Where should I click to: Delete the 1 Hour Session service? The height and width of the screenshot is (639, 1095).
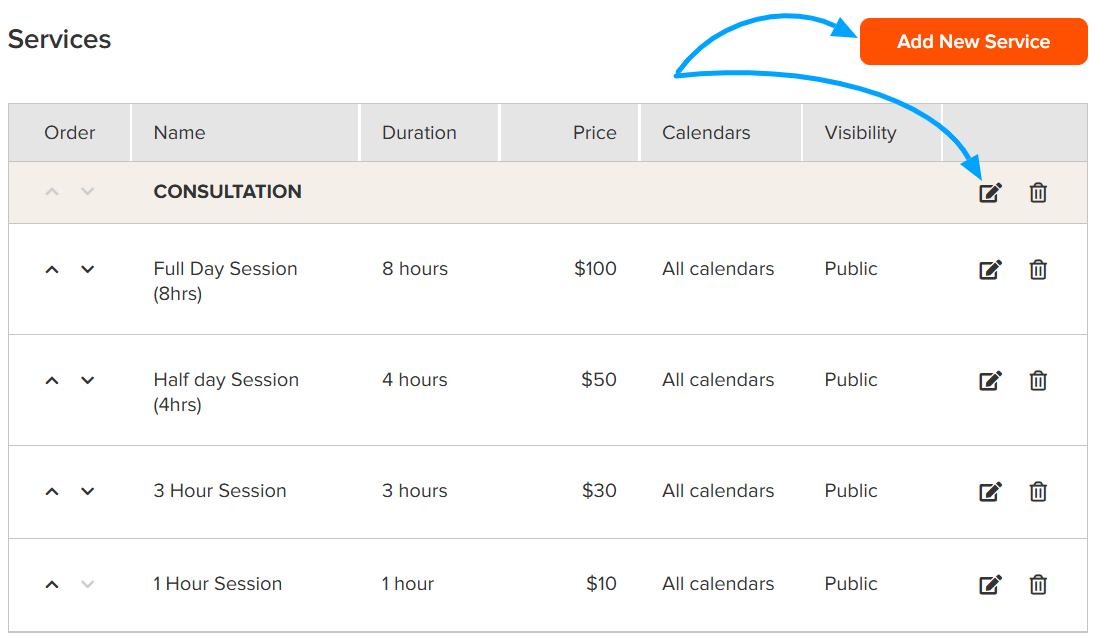(1038, 585)
